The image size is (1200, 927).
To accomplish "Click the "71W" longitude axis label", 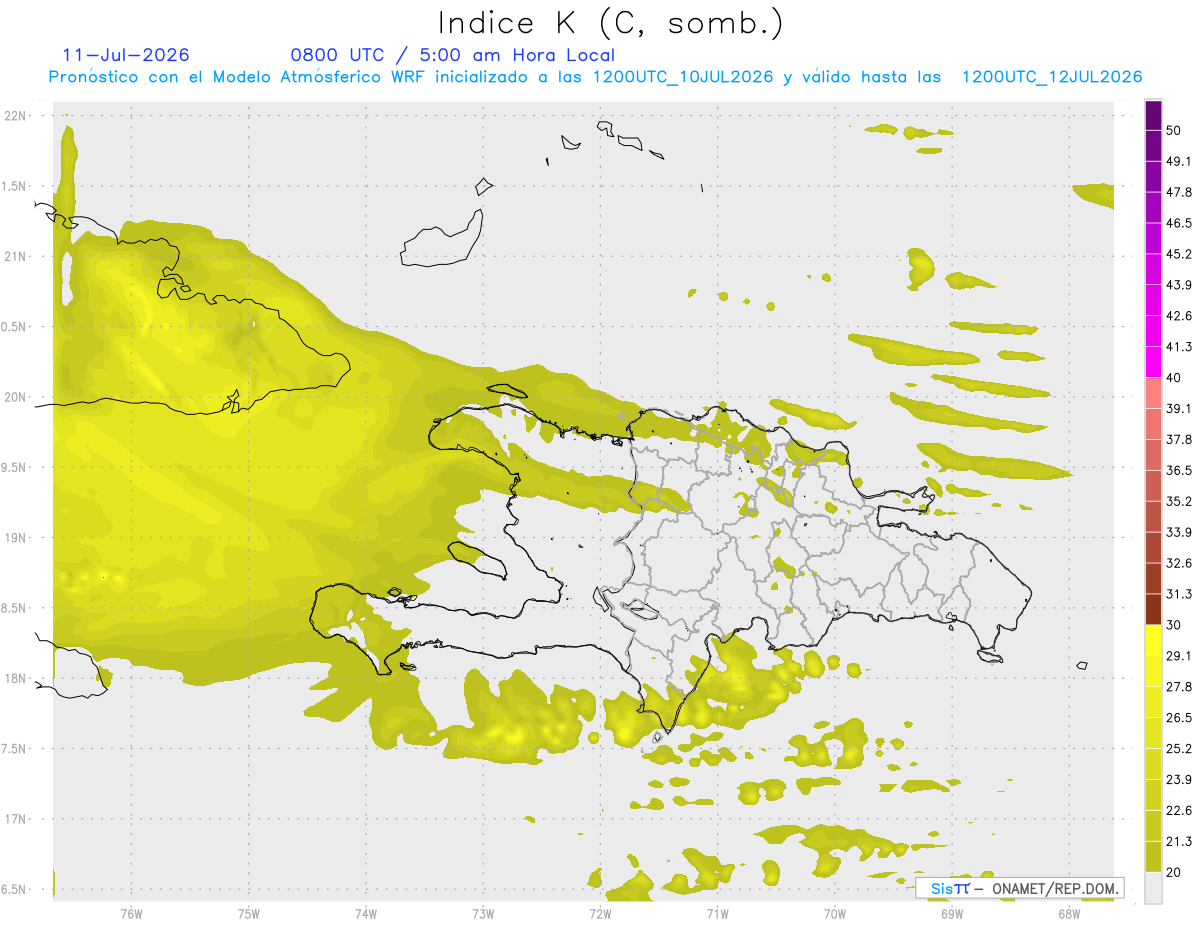I will click(x=717, y=914).
